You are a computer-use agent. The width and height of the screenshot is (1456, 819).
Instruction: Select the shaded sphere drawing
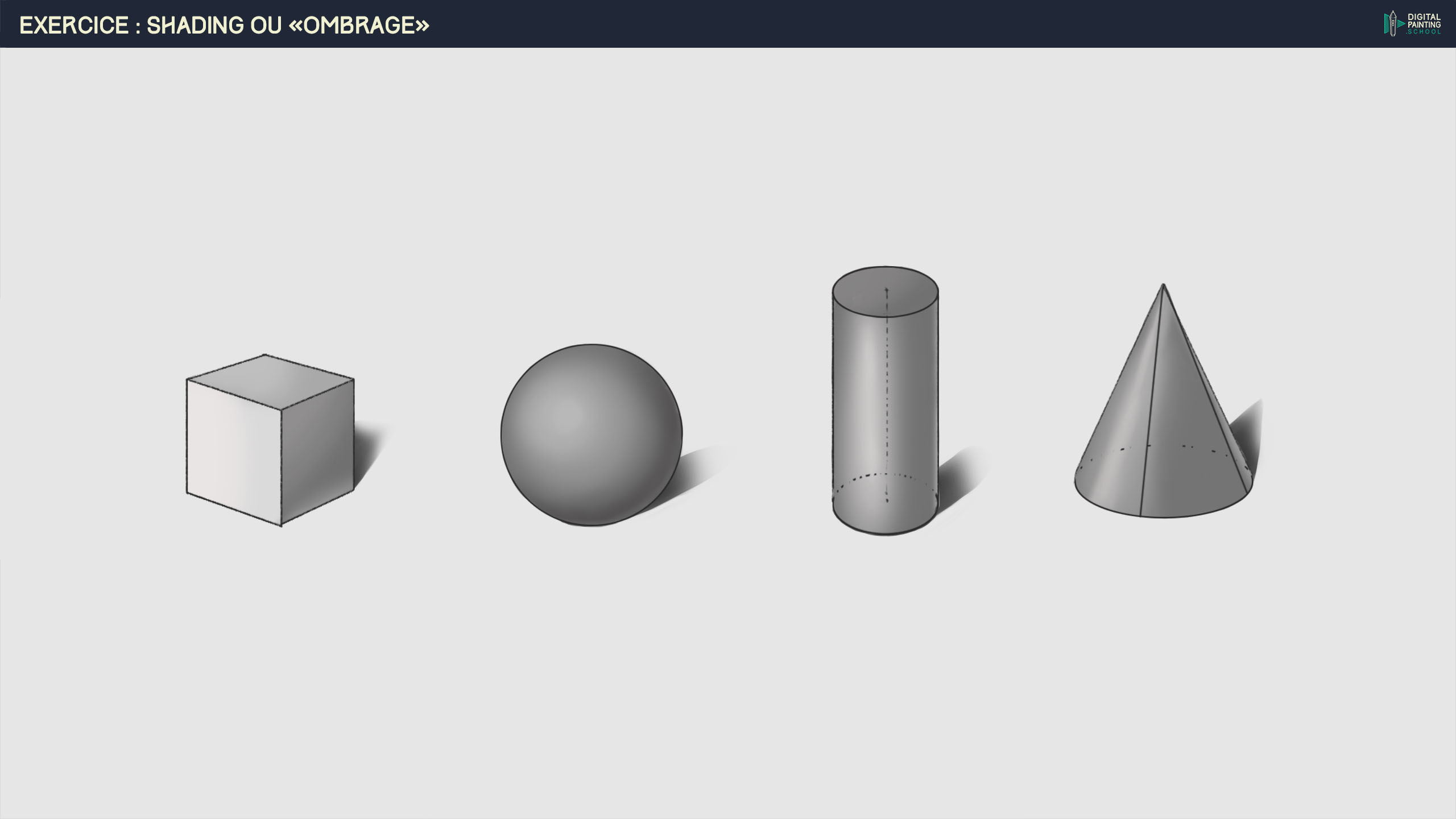591,435
